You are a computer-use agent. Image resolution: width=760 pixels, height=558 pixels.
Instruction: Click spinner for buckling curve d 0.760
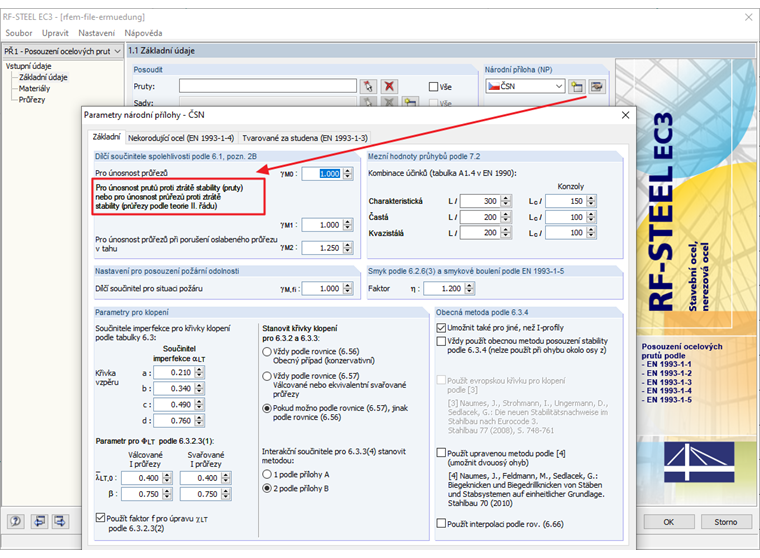pyautogui.click(x=199, y=421)
